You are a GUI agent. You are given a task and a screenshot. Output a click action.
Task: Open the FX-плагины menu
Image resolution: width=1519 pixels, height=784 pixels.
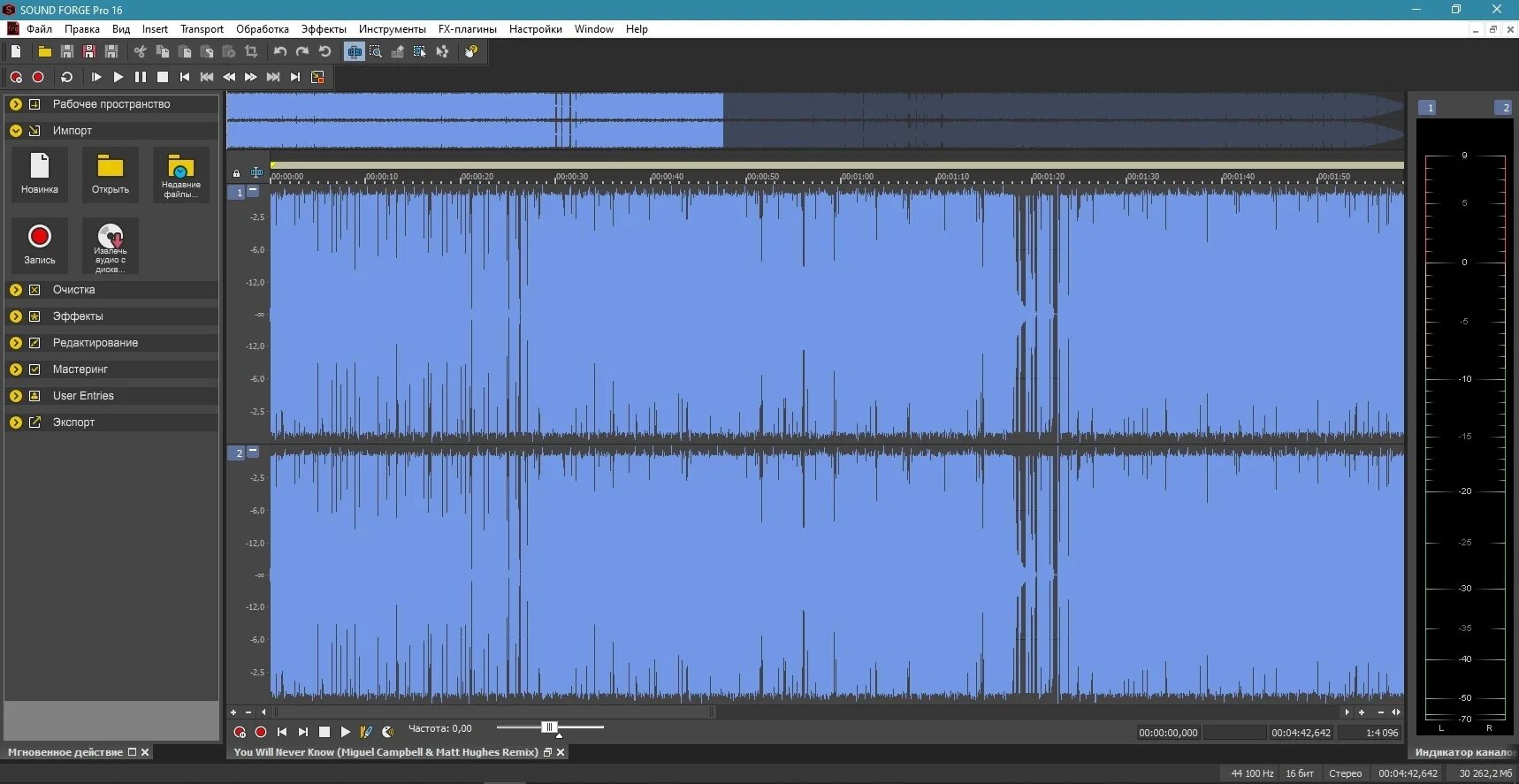pyautogui.click(x=468, y=29)
